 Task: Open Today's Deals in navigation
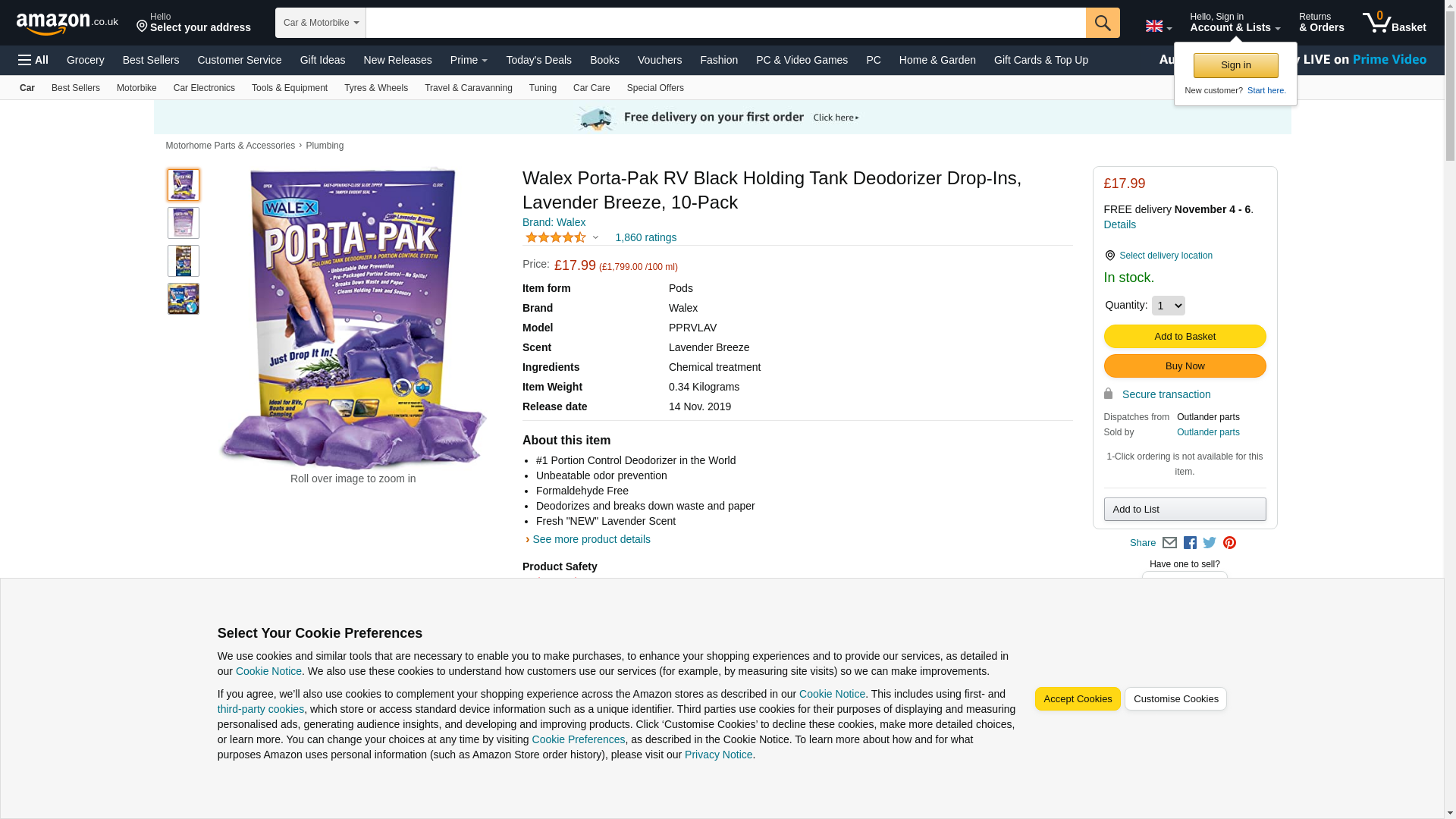click(x=538, y=60)
